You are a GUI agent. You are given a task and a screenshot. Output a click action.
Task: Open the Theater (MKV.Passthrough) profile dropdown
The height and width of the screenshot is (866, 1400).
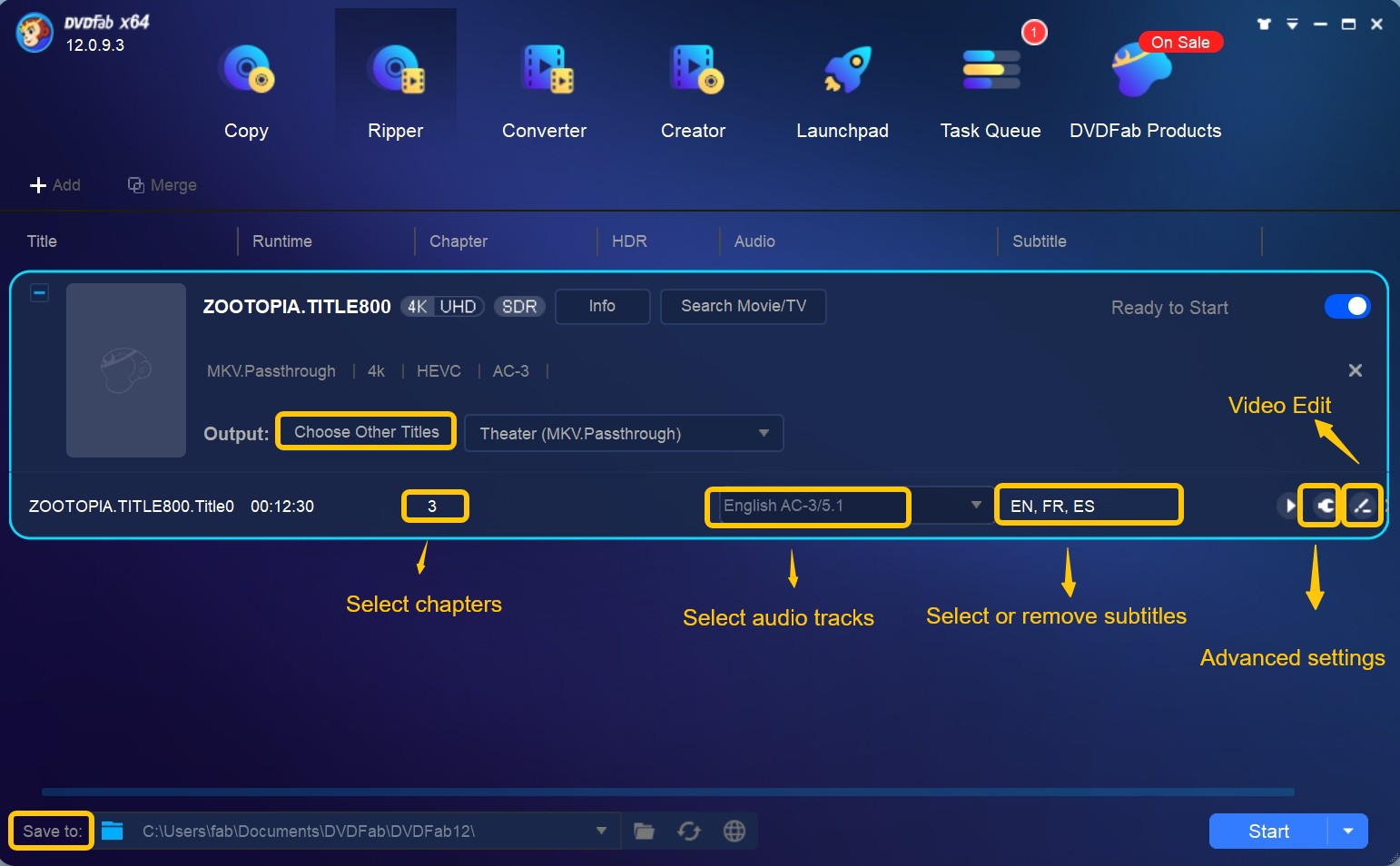click(624, 433)
